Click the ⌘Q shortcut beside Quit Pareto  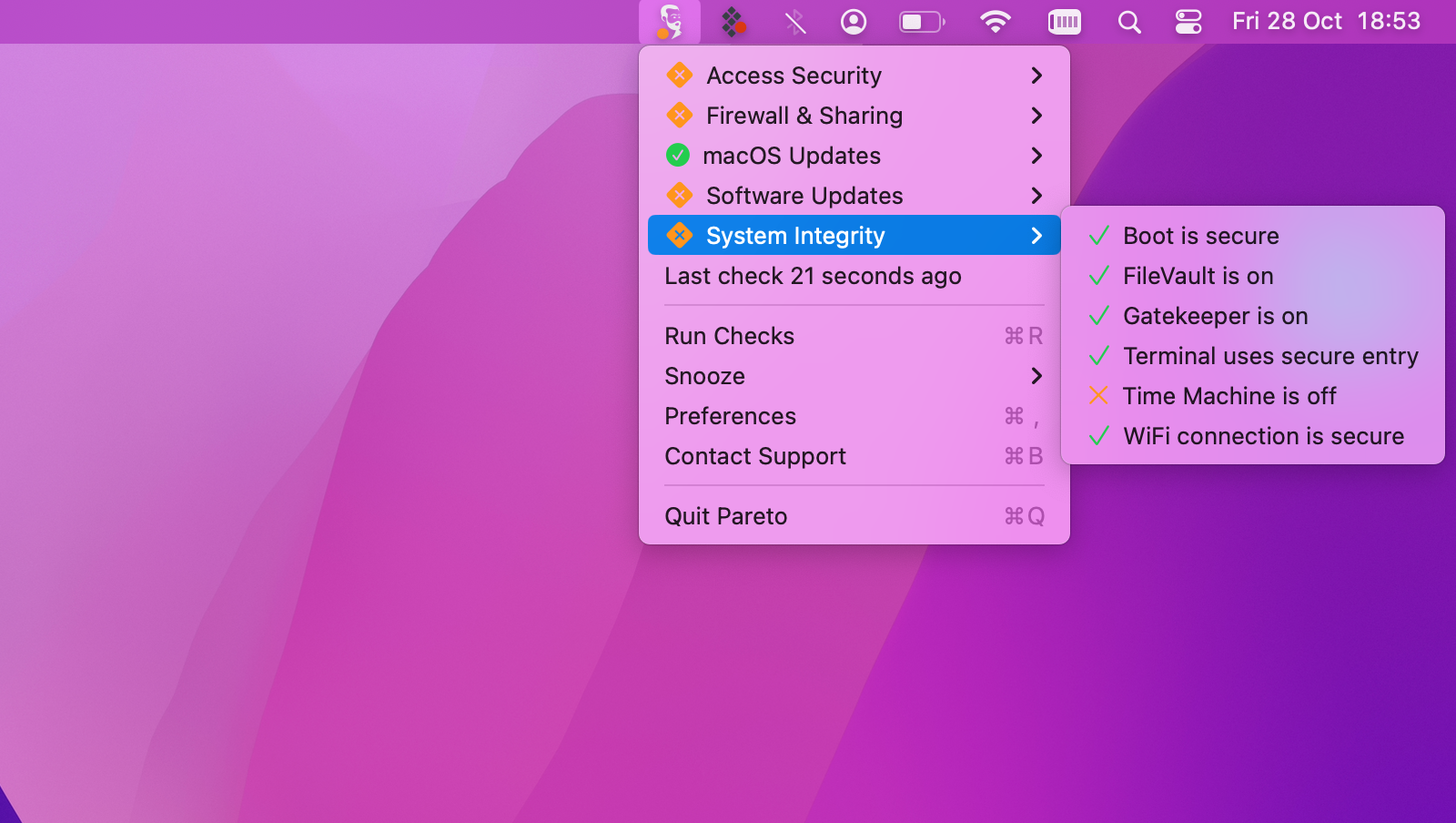point(1024,516)
